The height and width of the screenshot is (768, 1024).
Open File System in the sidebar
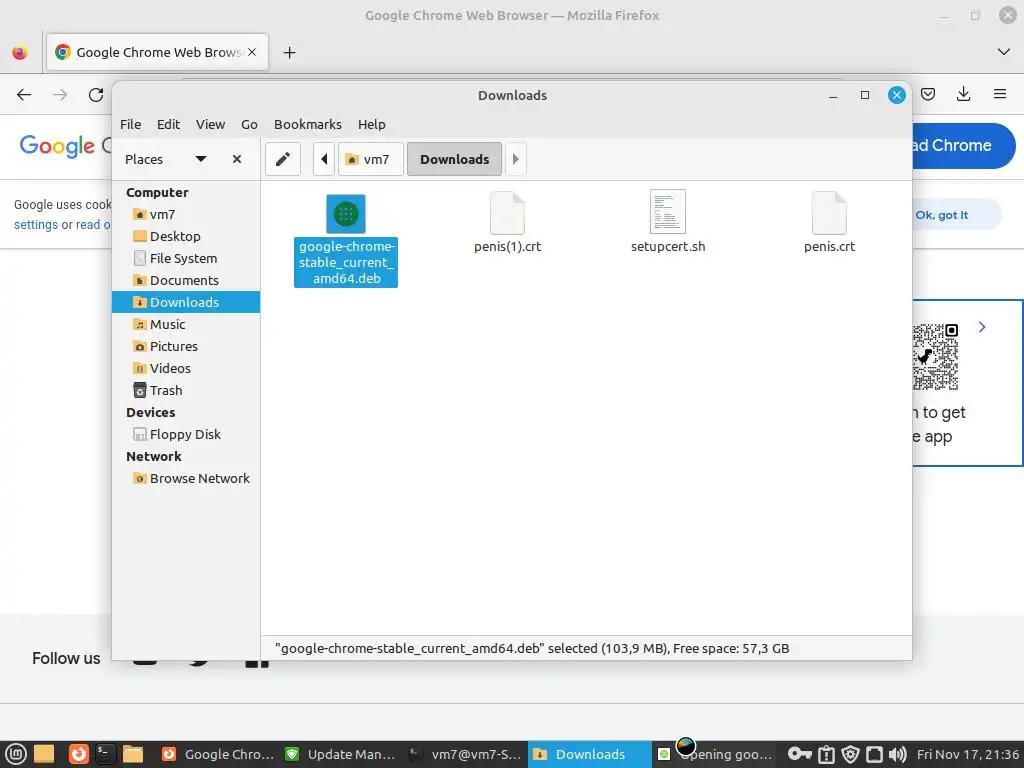tap(186, 259)
